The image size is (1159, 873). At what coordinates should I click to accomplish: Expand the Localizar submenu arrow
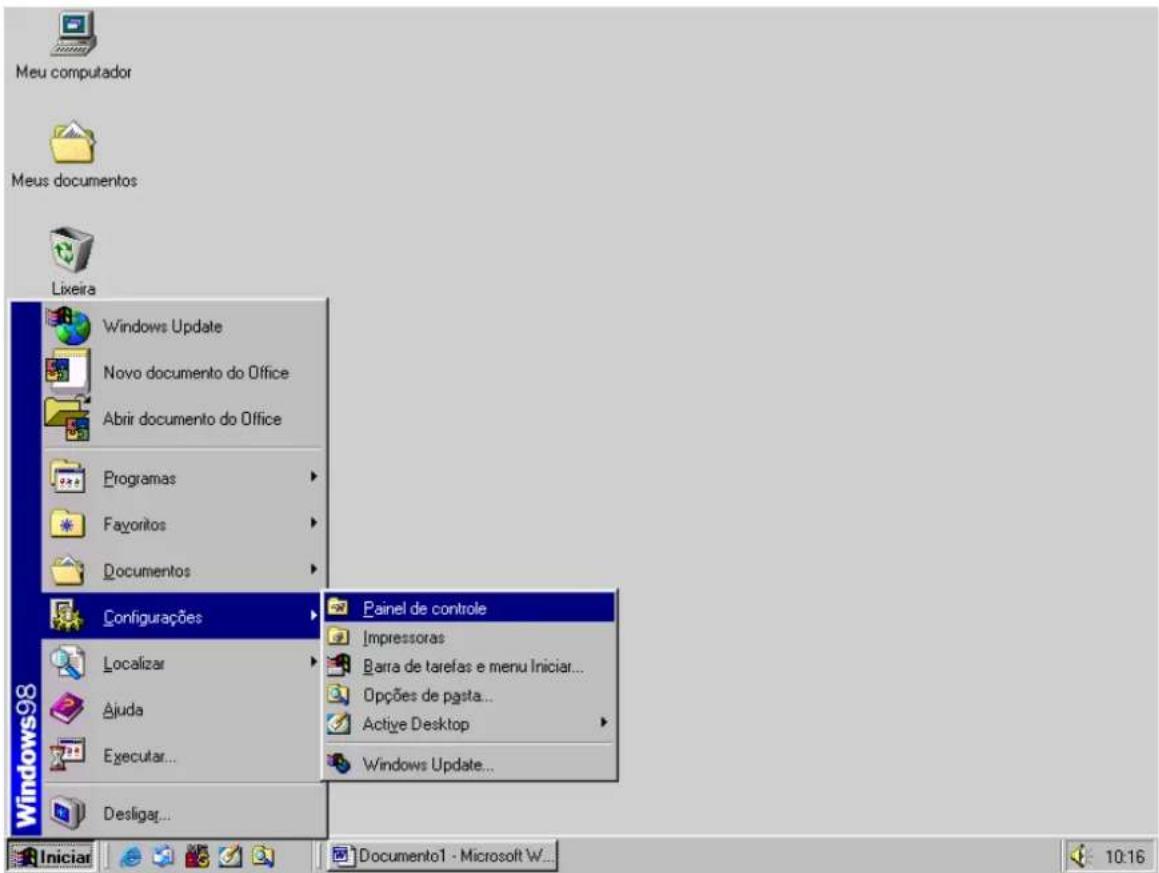pos(313,662)
